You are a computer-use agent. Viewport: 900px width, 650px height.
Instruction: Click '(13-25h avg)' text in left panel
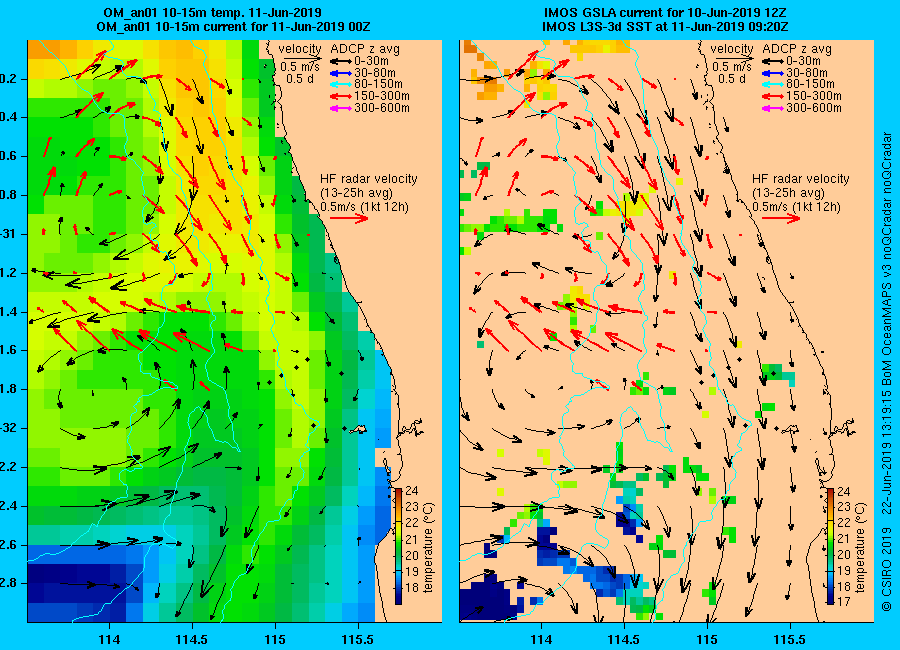(356, 193)
